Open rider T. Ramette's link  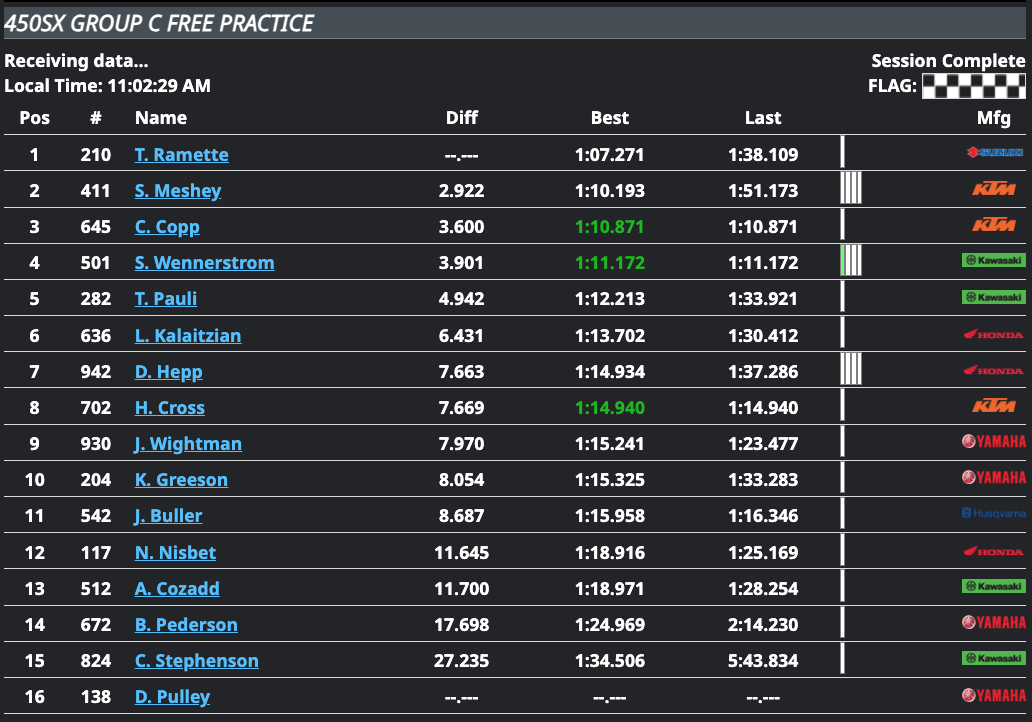(182, 155)
